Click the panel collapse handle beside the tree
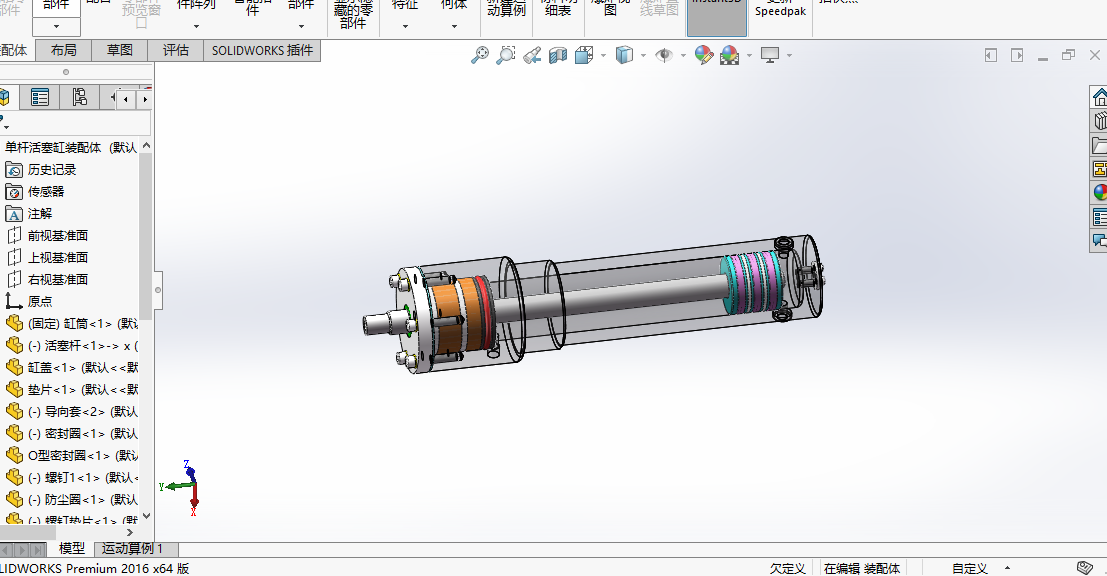 pos(158,290)
